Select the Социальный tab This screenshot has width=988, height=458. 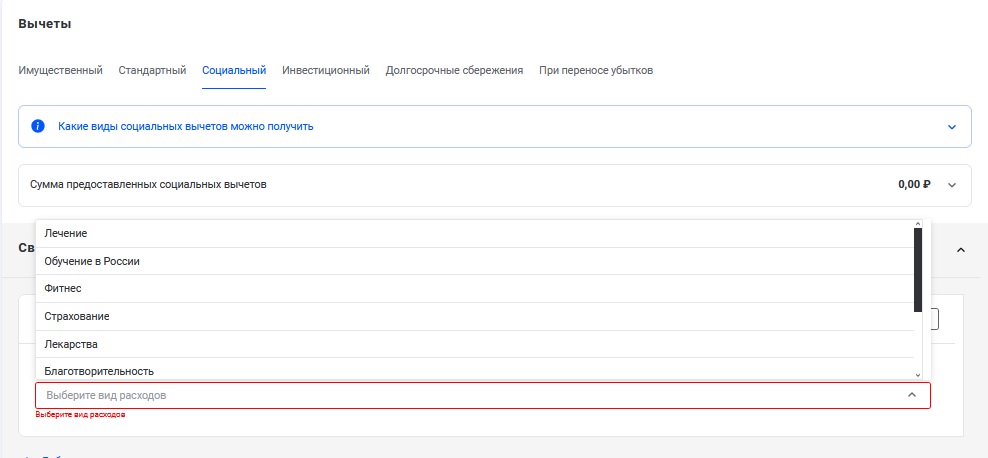click(x=233, y=71)
